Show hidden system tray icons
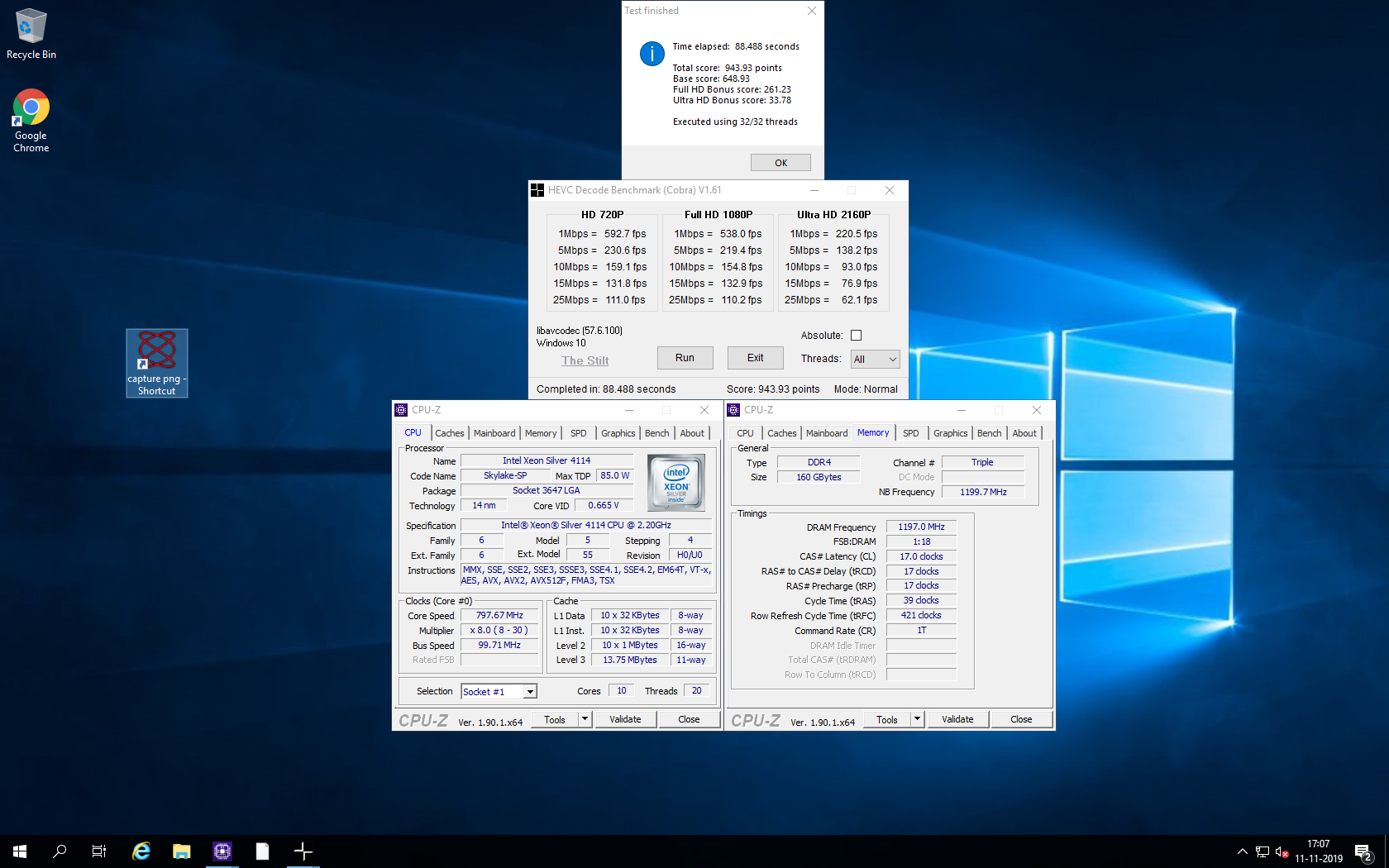Image resolution: width=1389 pixels, height=868 pixels. (x=1242, y=851)
